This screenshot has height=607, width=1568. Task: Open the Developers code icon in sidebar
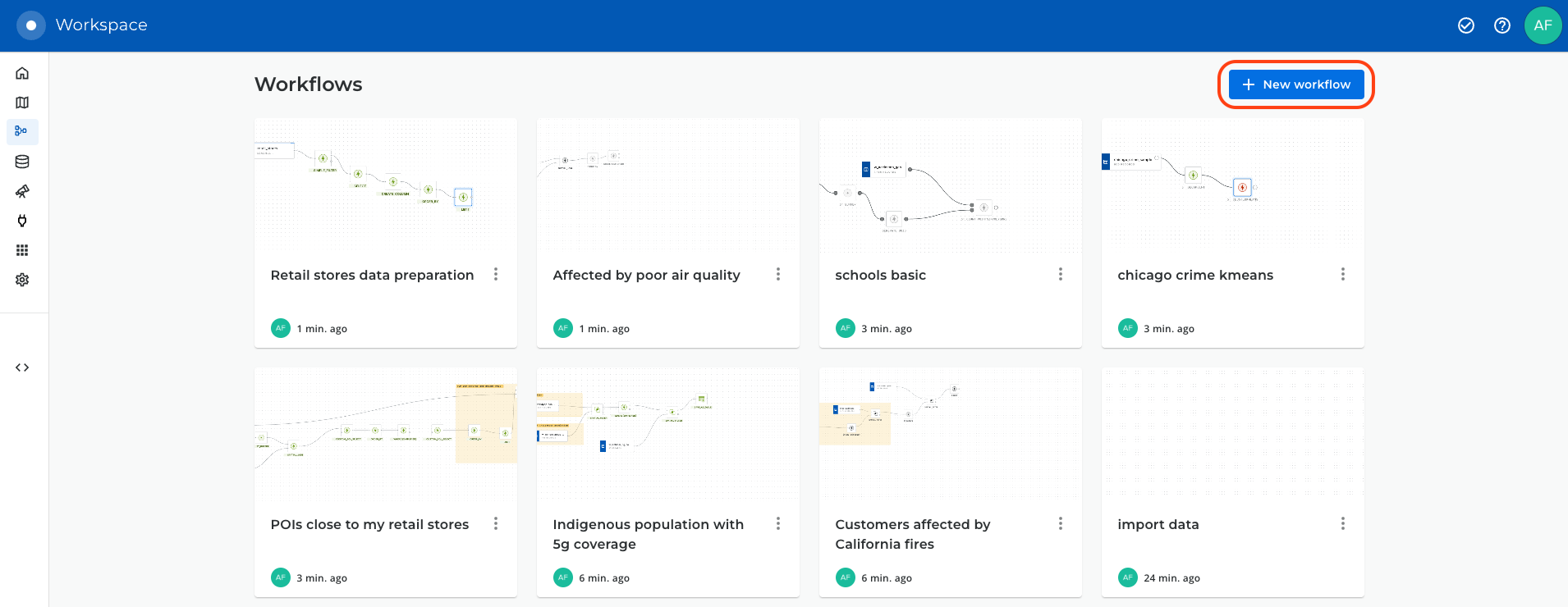[22, 367]
